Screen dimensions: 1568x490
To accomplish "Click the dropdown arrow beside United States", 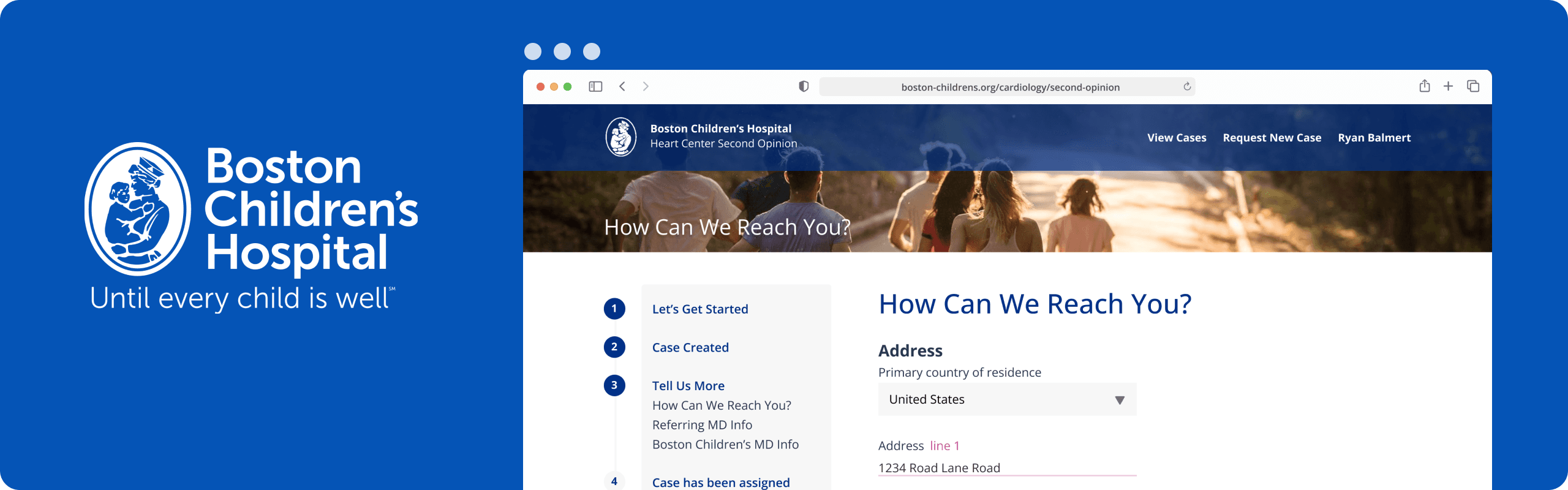I will coord(1120,400).
